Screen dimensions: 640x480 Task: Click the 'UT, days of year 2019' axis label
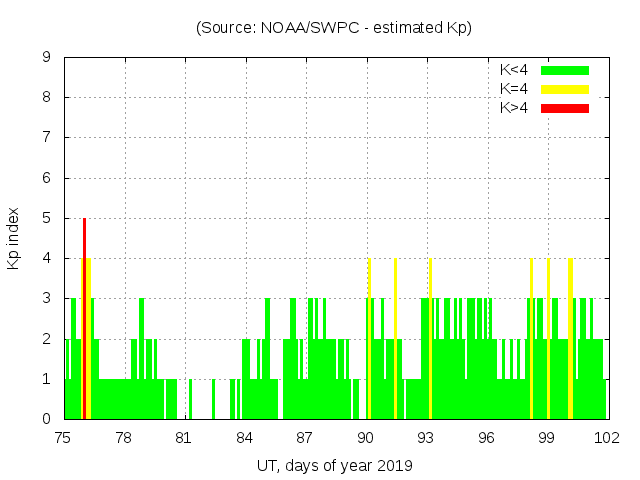[x=334, y=465]
